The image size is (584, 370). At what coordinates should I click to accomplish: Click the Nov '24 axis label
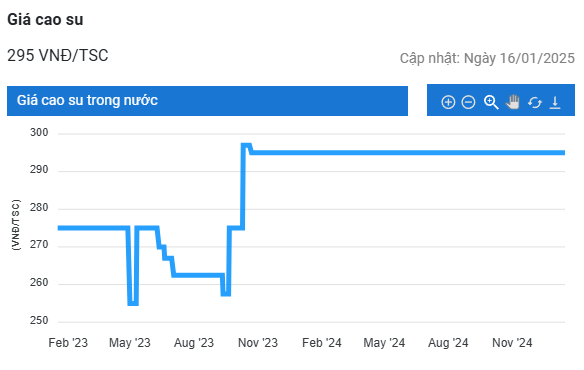(x=512, y=342)
